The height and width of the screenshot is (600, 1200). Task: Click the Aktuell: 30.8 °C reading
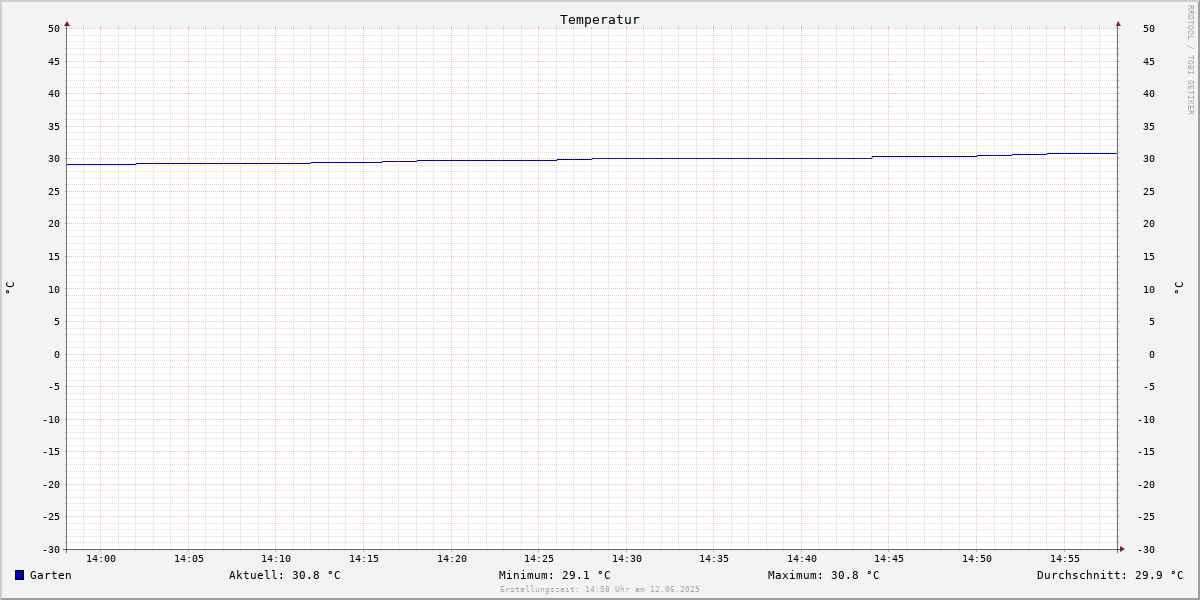285,575
